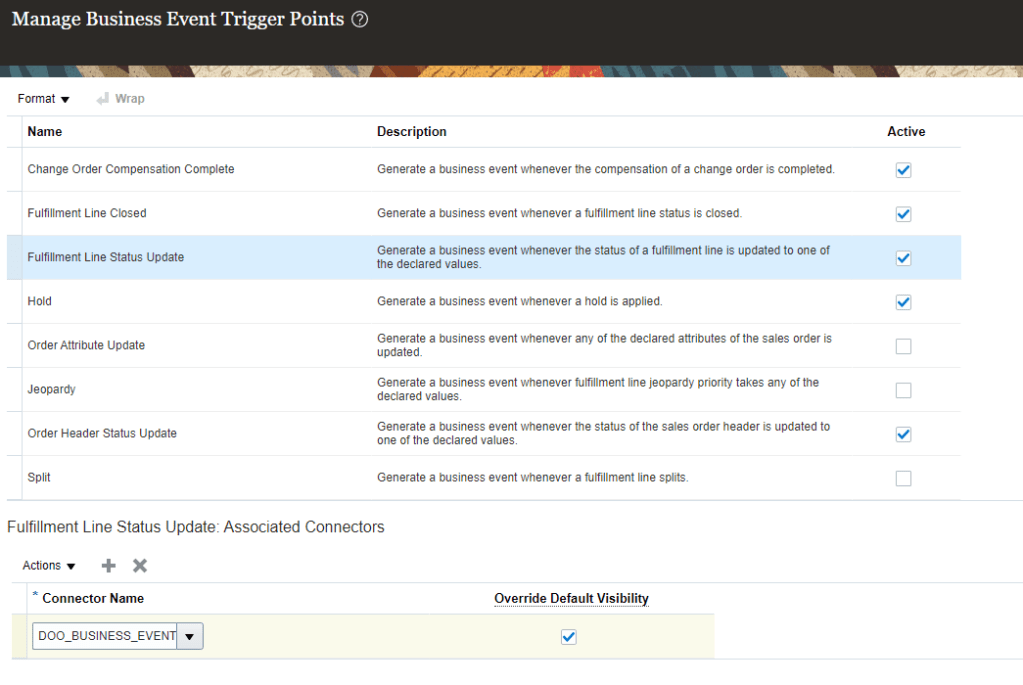Click the Override Default Visibility header link
The image size is (1023, 685).
coord(571,599)
